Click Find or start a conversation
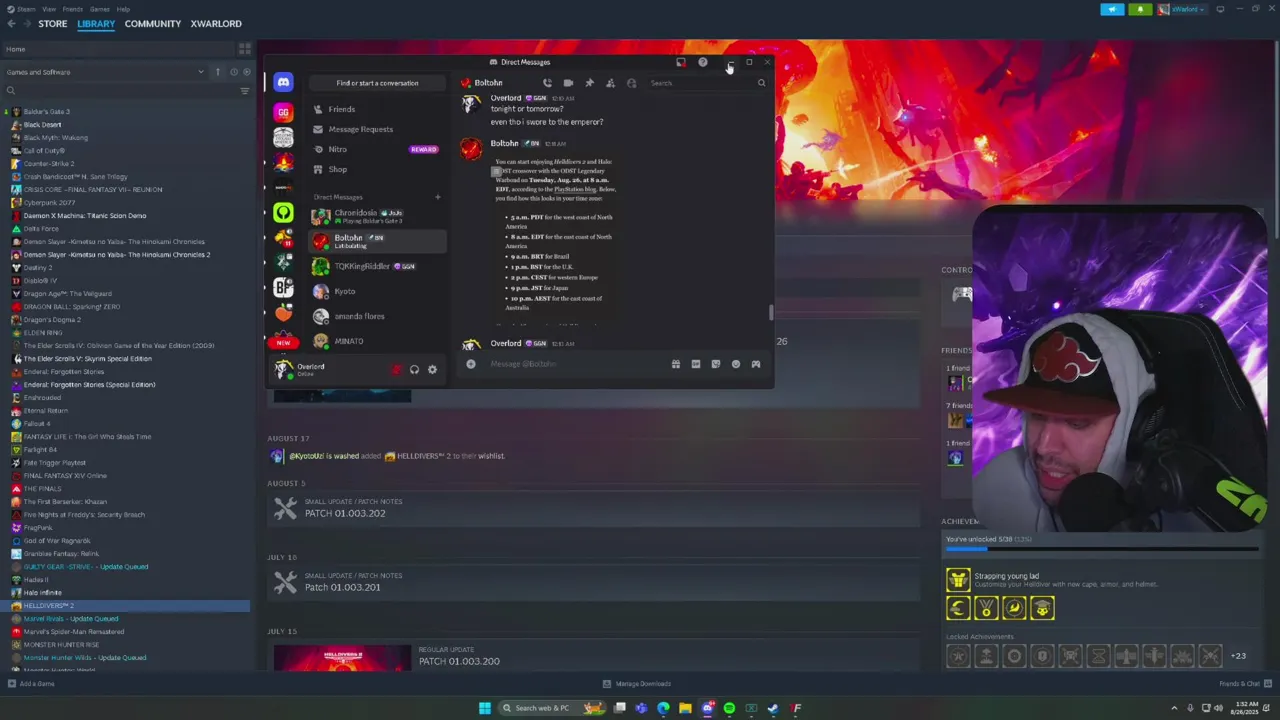 (x=377, y=83)
